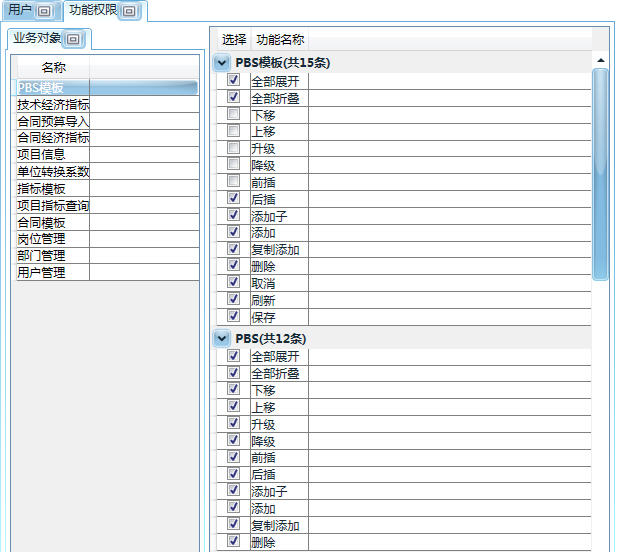Image resolution: width=619 pixels, height=552 pixels.
Task: Check 降级 in PBS模板 group
Action: [x=233, y=164]
